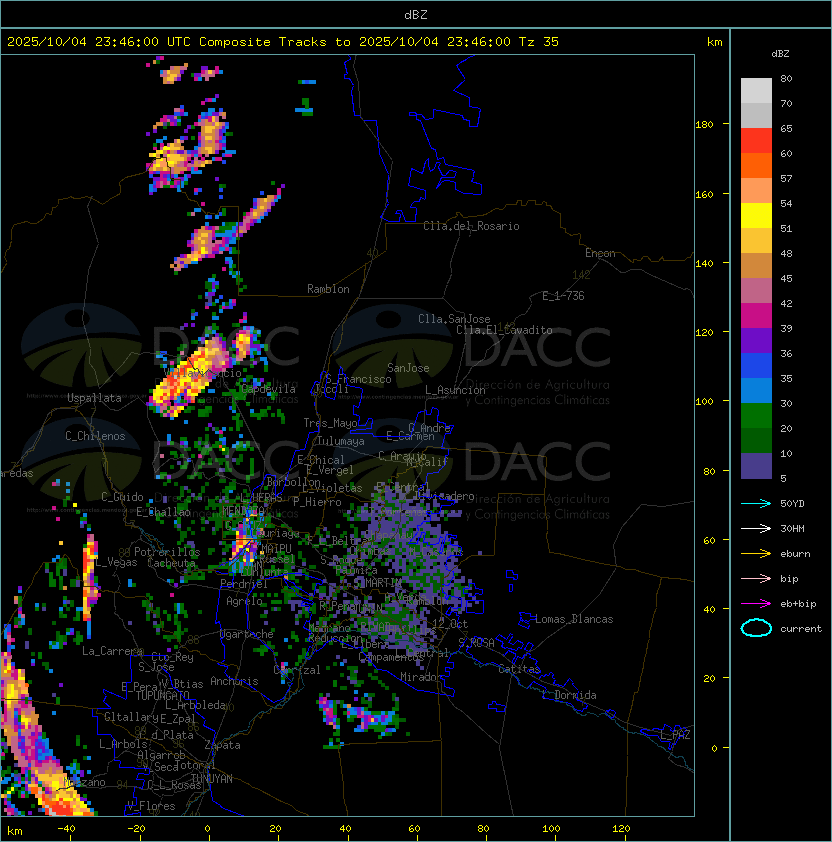Click the cyan ellipse beside 'current'
The height and width of the screenshot is (842, 832).
point(756,628)
